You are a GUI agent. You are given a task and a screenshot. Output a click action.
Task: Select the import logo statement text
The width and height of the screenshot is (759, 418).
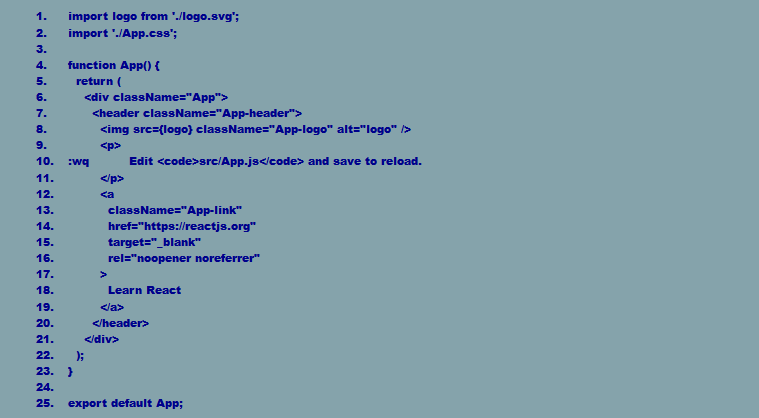click(153, 16)
